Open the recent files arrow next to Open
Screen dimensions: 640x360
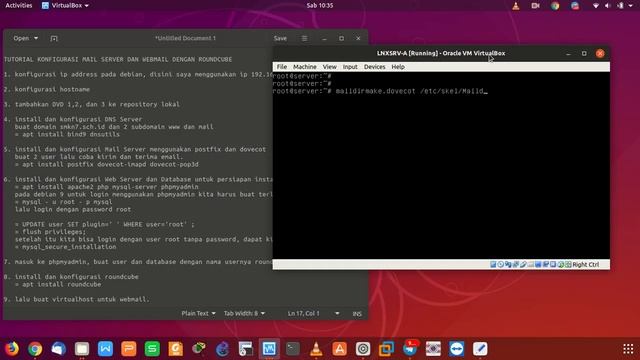pos(36,38)
